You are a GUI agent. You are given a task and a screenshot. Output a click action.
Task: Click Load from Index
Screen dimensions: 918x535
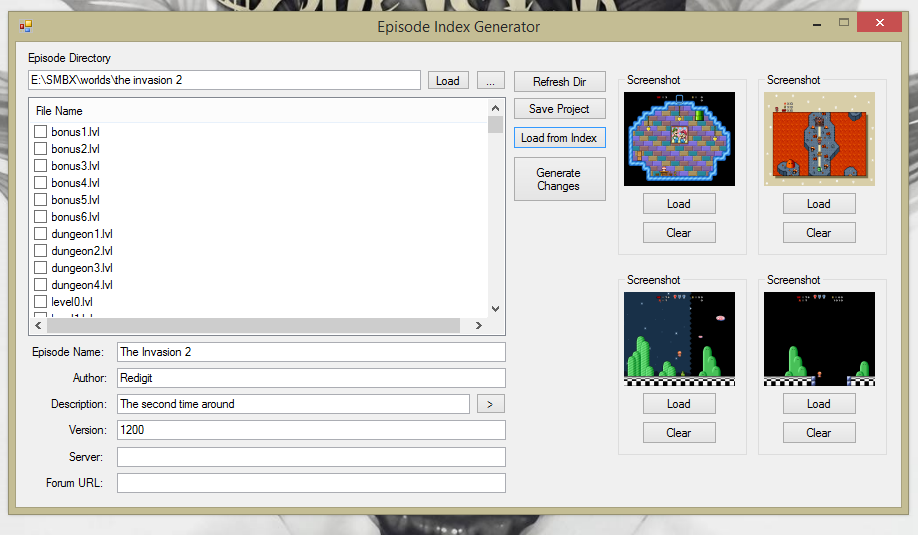[x=560, y=138]
